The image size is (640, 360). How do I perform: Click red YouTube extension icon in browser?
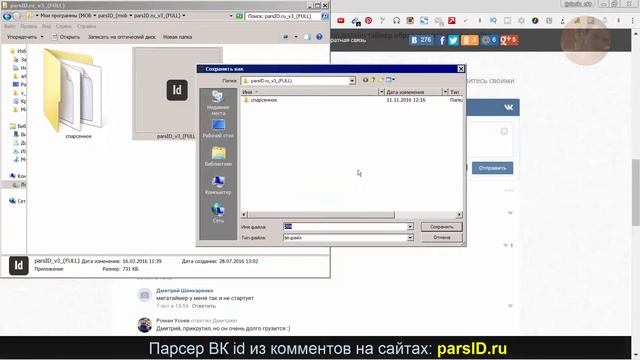(341, 20)
